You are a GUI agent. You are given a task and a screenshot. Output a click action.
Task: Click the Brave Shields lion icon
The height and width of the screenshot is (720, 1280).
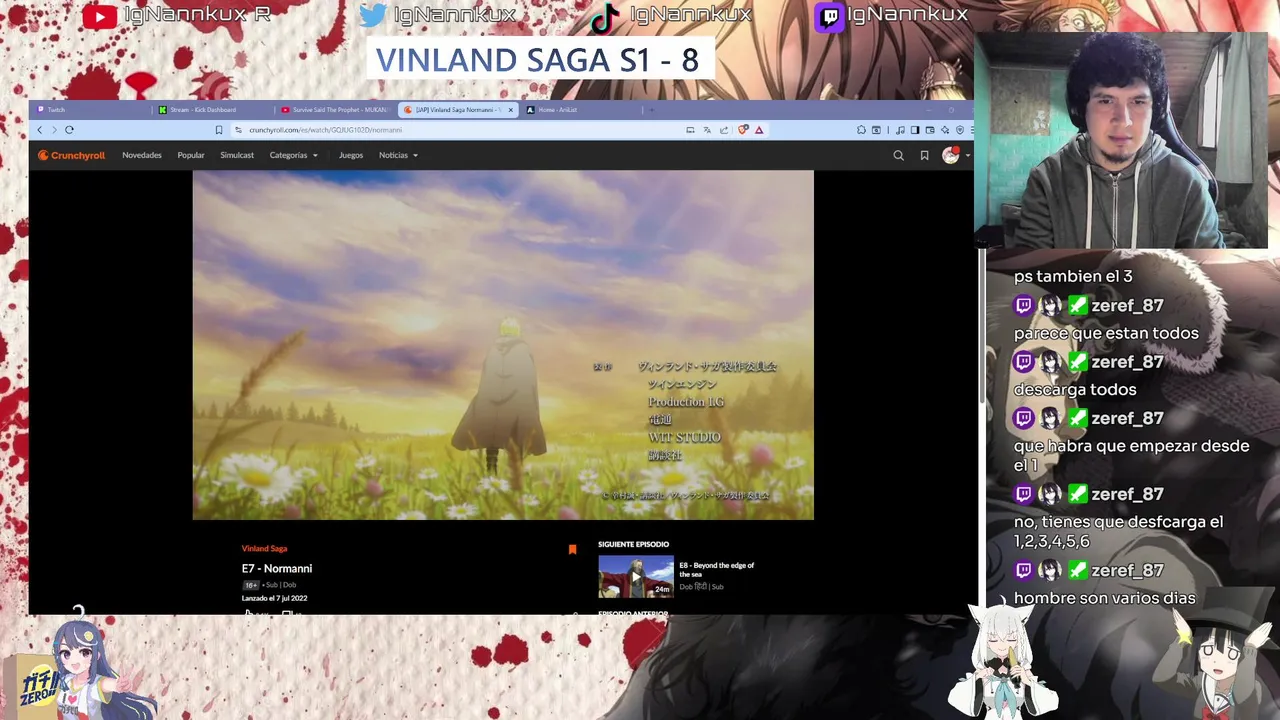(743, 130)
